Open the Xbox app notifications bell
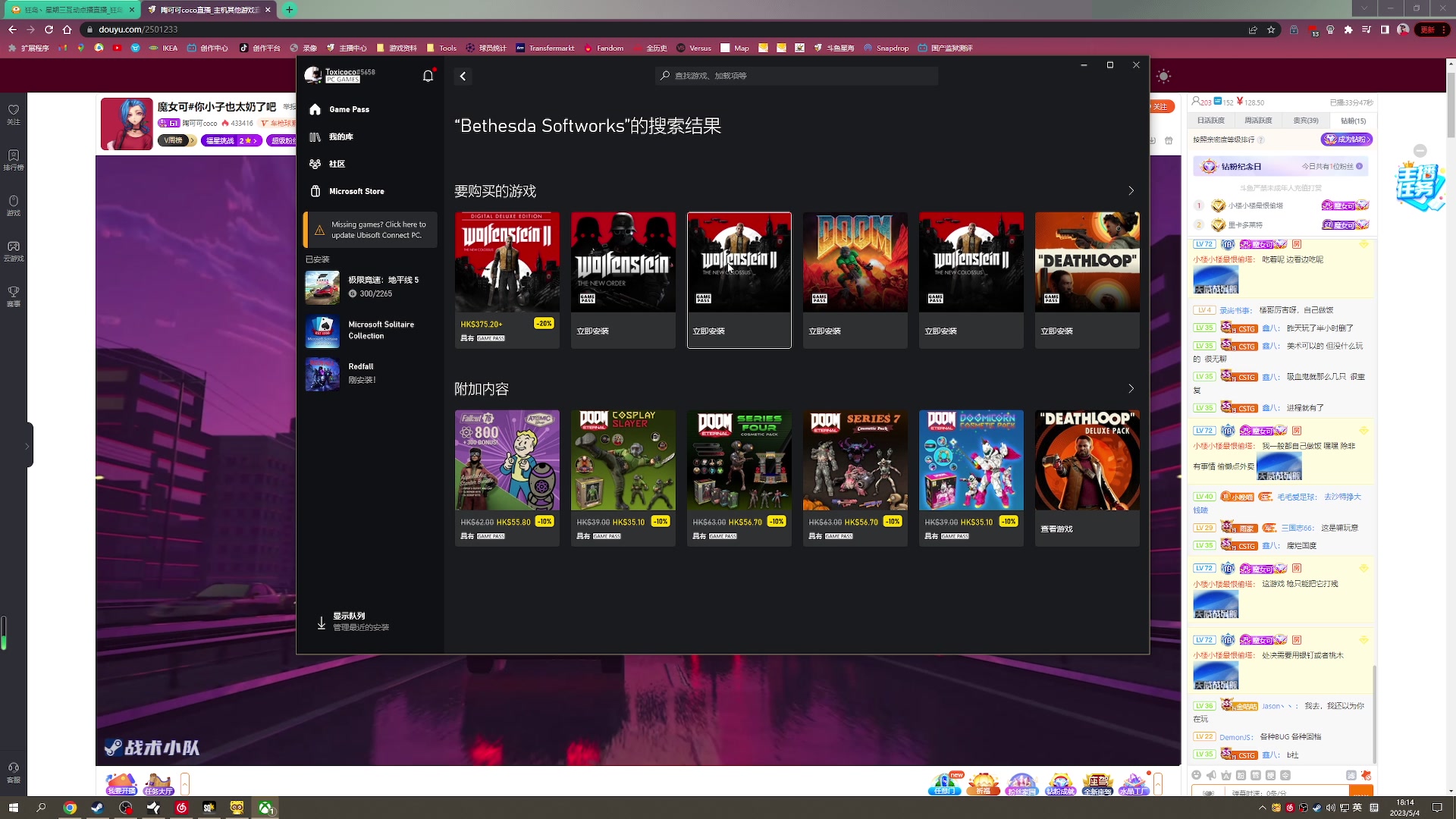Image resolution: width=1456 pixels, height=819 pixels. (x=428, y=76)
